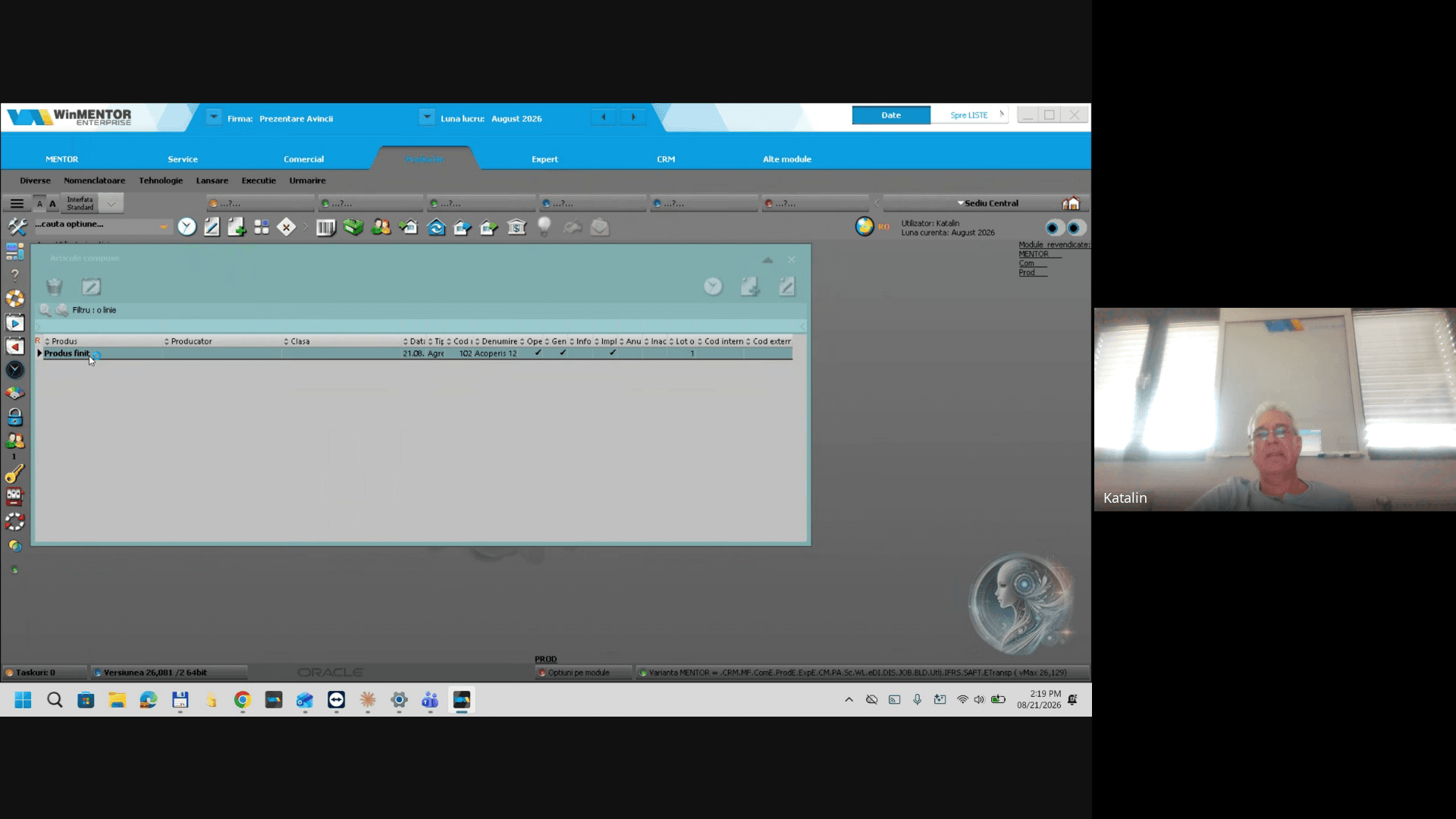Screen dimensions: 1456x819
Task: Click the light bulb icon
Action: pyautogui.click(x=544, y=227)
